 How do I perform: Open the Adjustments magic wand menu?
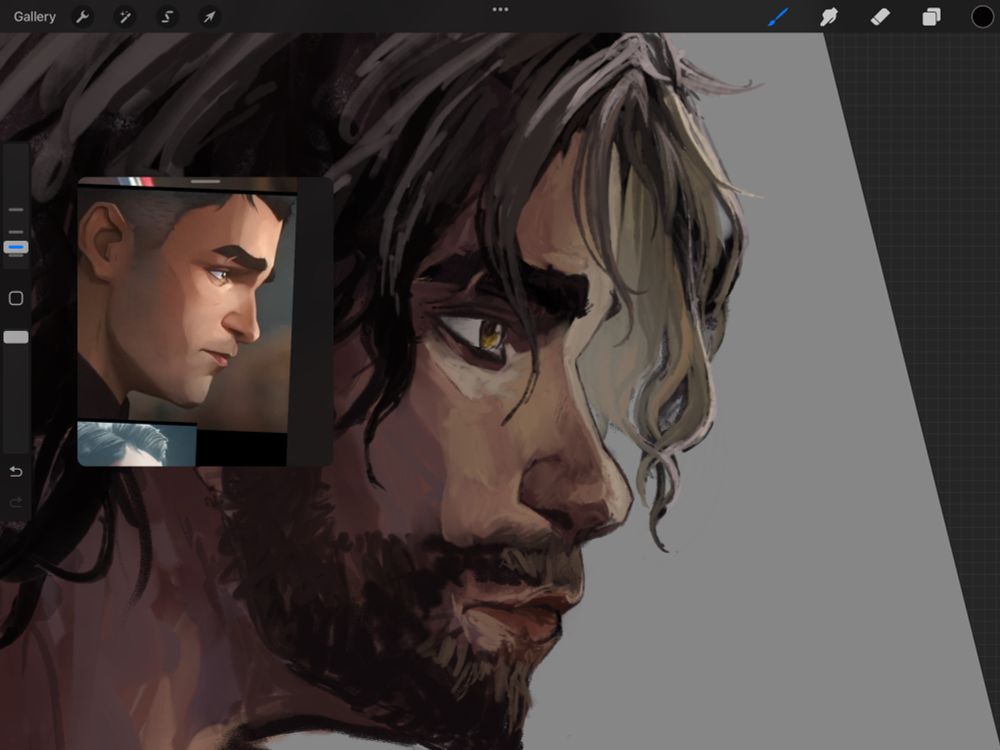click(125, 17)
